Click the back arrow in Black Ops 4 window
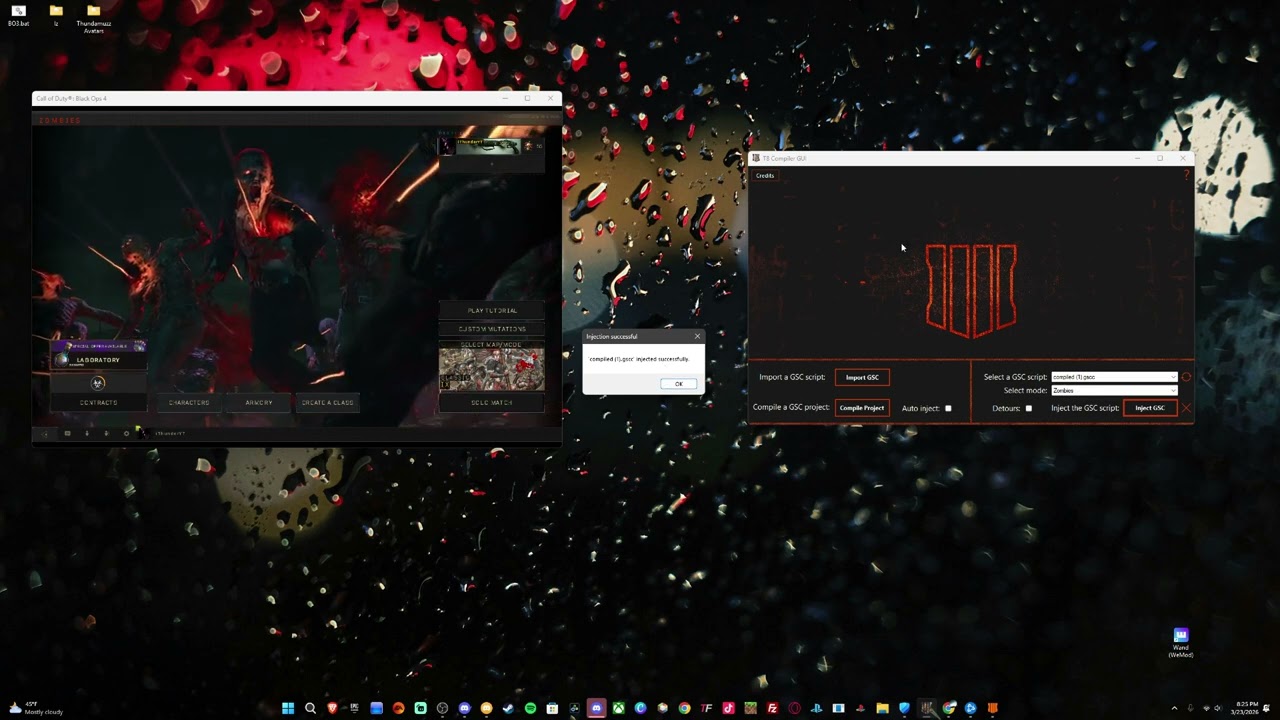Screen dimensions: 1280x720 click(x=44, y=434)
